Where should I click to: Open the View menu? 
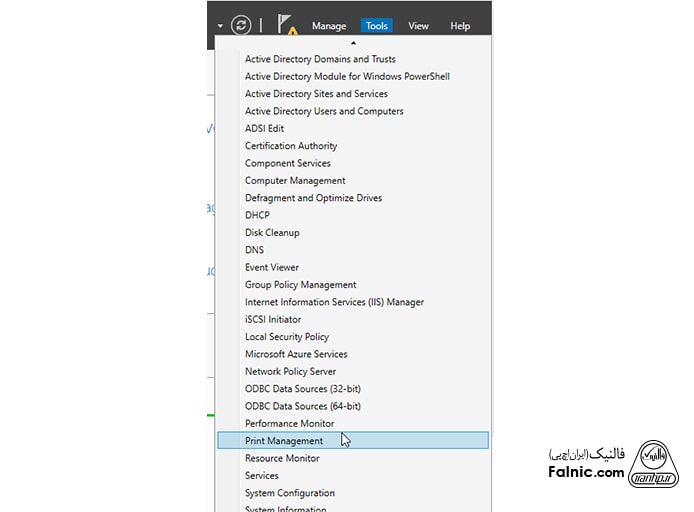pyautogui.click(x=418, y=26)
